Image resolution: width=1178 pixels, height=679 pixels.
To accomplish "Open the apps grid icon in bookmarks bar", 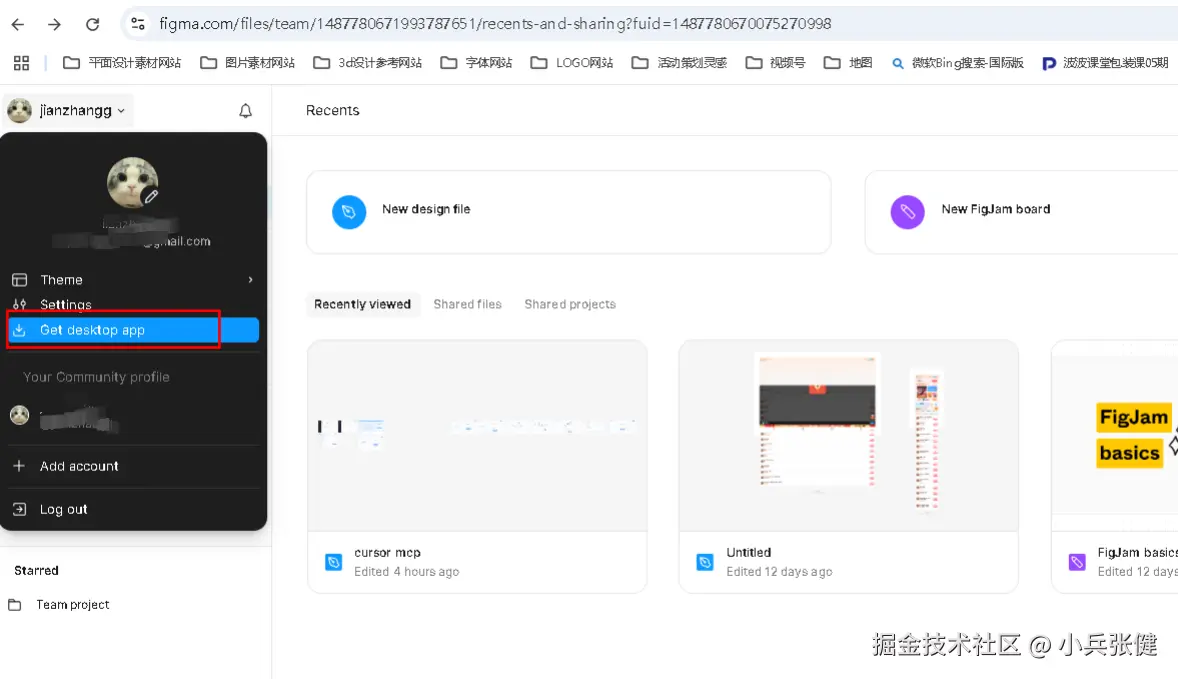I will 21,63.
